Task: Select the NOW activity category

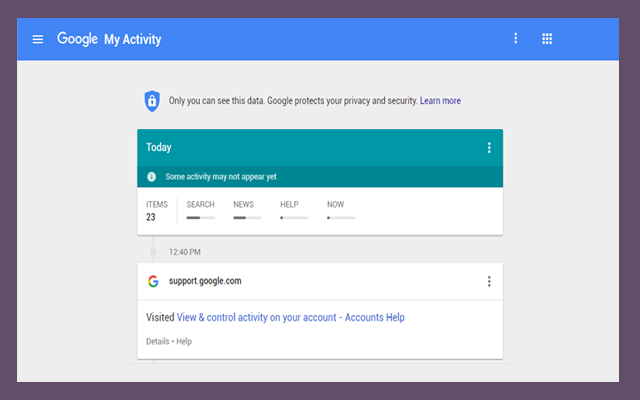Action: point(337,210)
